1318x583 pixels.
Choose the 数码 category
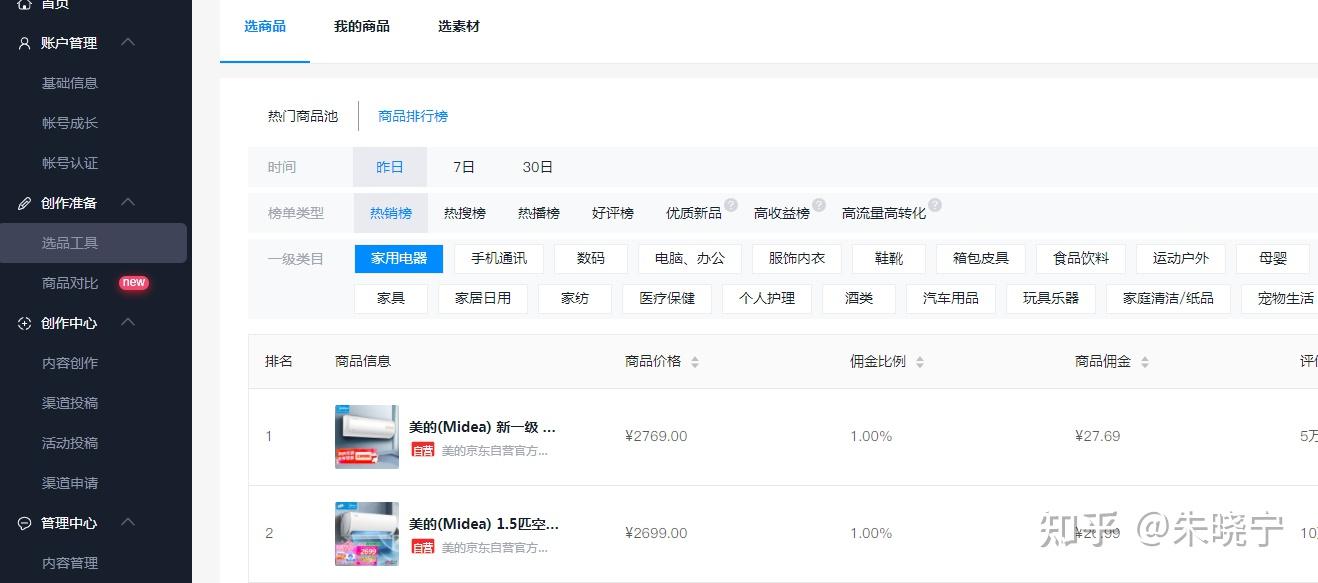point(591,258)
